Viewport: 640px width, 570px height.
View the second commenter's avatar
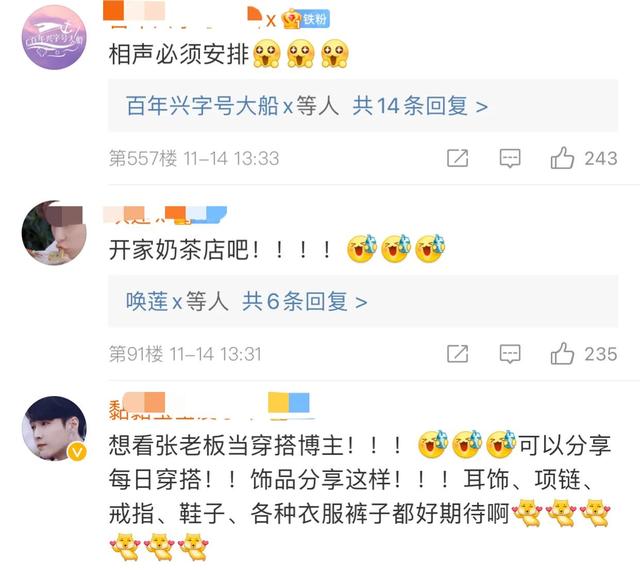pos(54,233)
